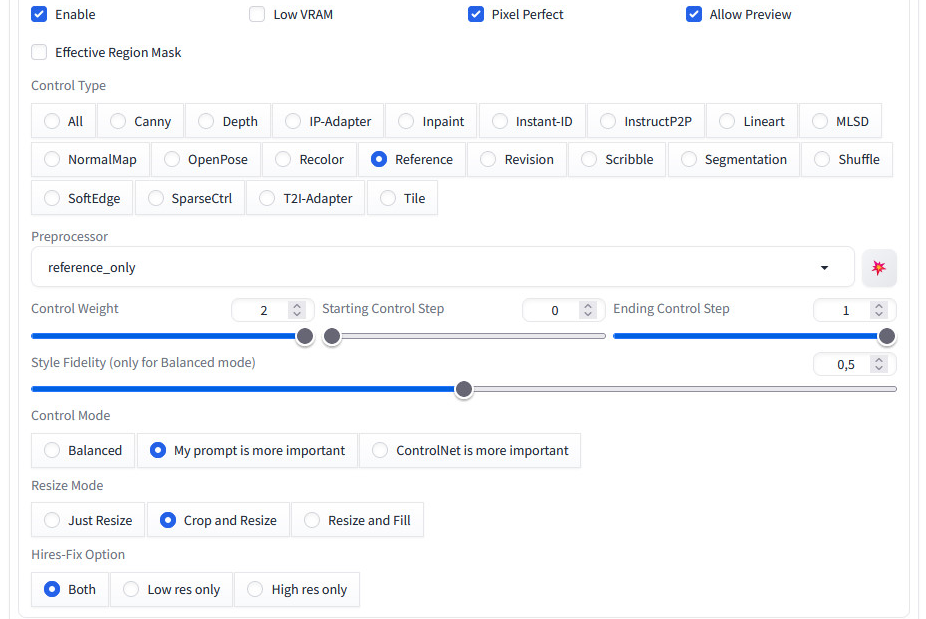Select the Canny control type

141,121
